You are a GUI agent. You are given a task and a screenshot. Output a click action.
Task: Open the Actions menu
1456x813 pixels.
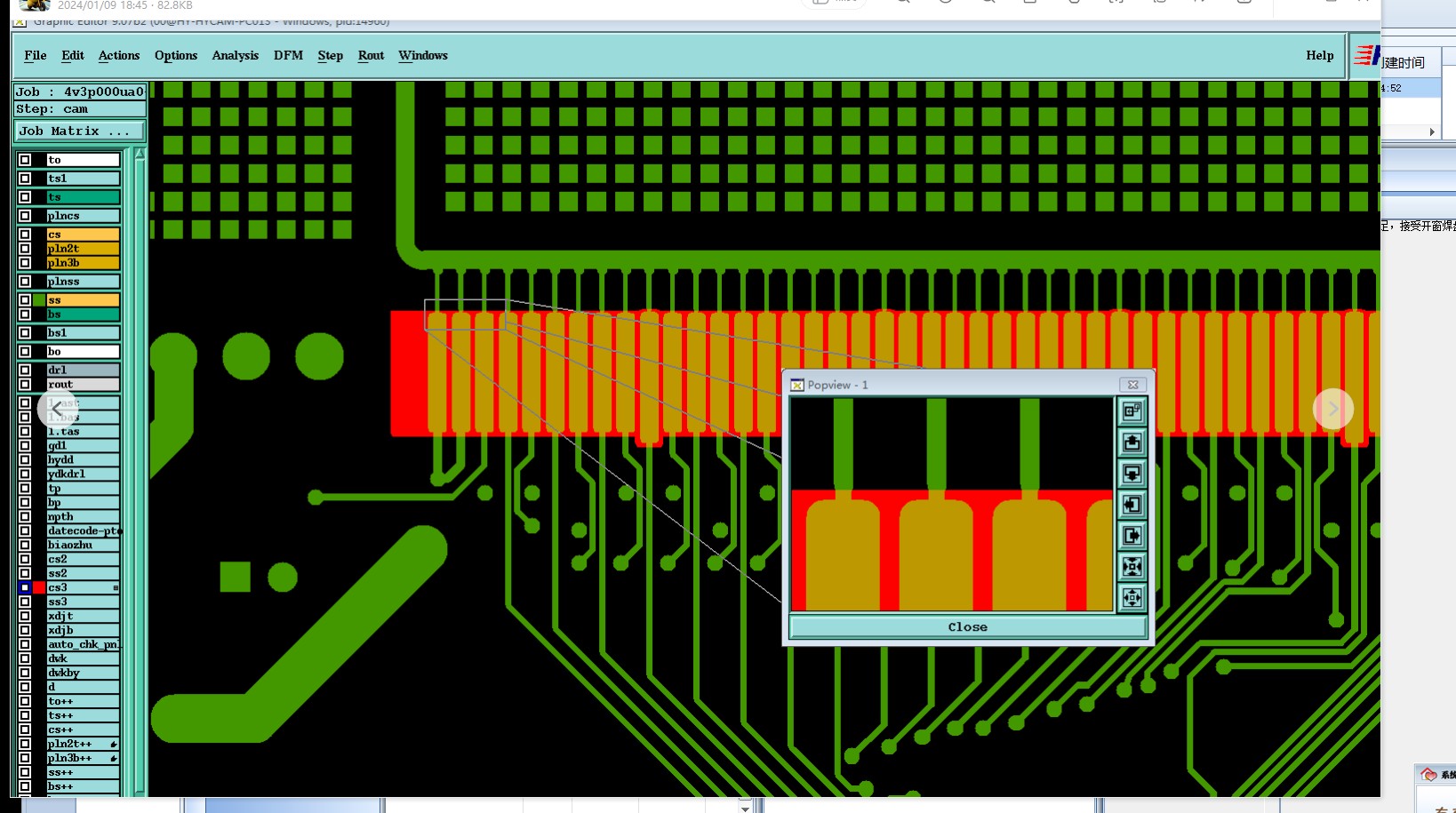pos(119,55)
